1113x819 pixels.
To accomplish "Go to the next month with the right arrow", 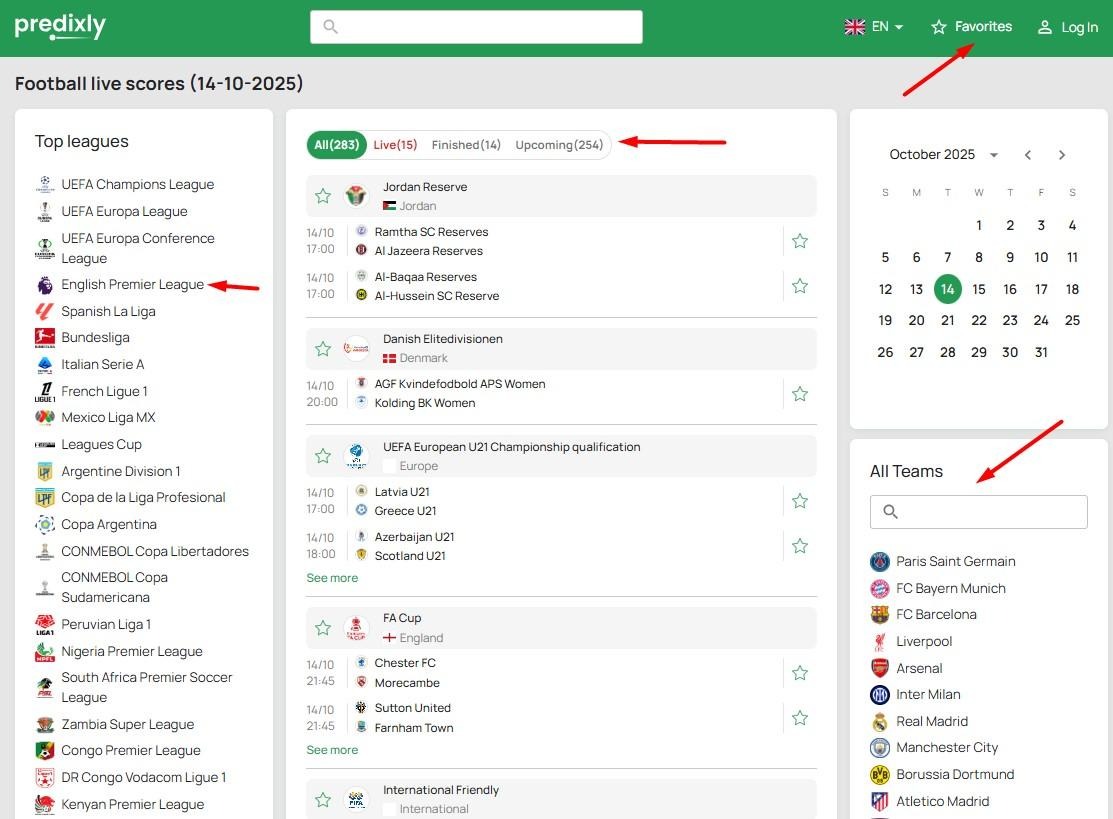I will tap(1063, 155).
